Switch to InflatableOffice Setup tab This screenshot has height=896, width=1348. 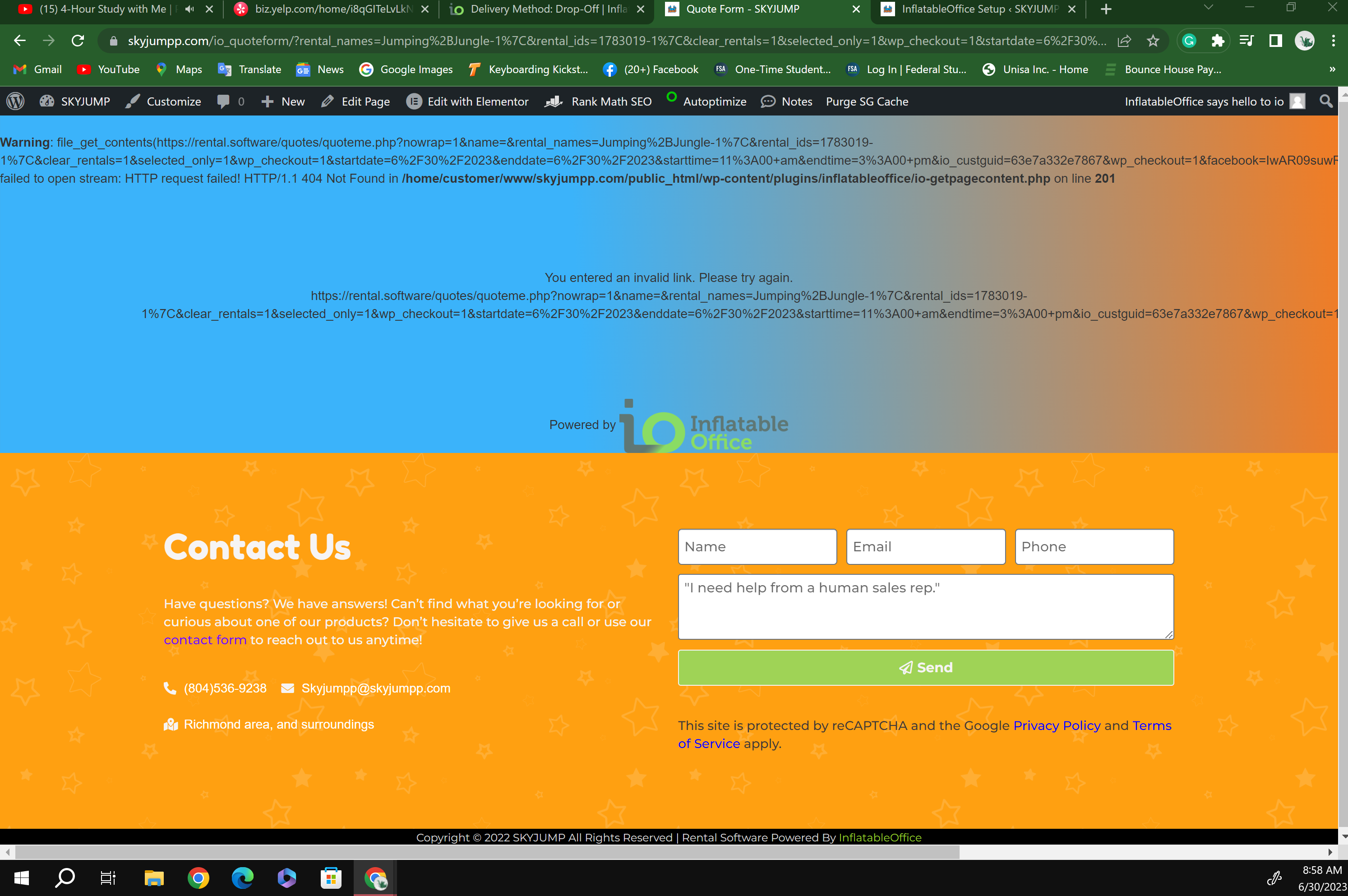tap(971, 9)
